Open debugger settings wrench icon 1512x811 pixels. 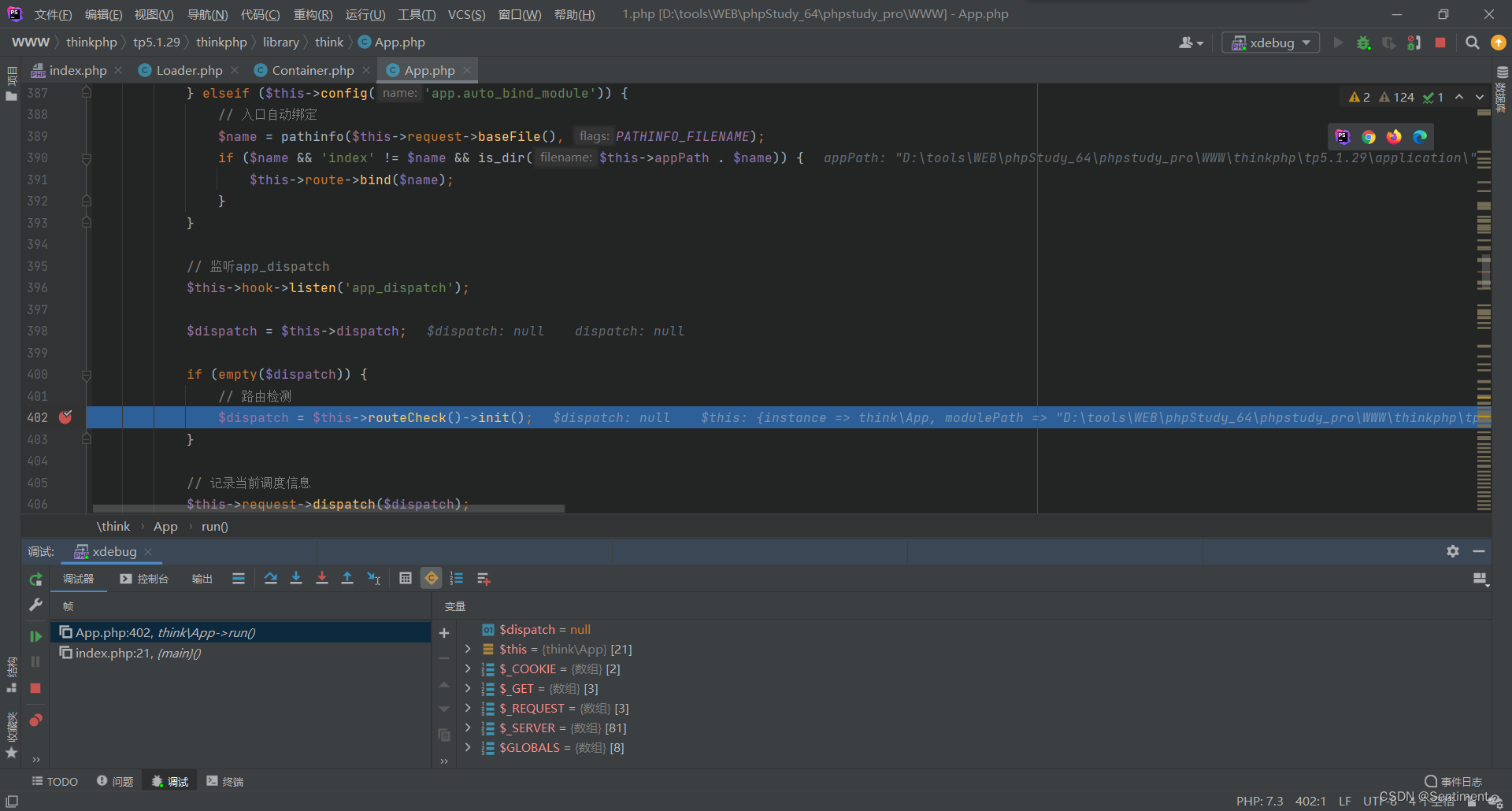35,605
